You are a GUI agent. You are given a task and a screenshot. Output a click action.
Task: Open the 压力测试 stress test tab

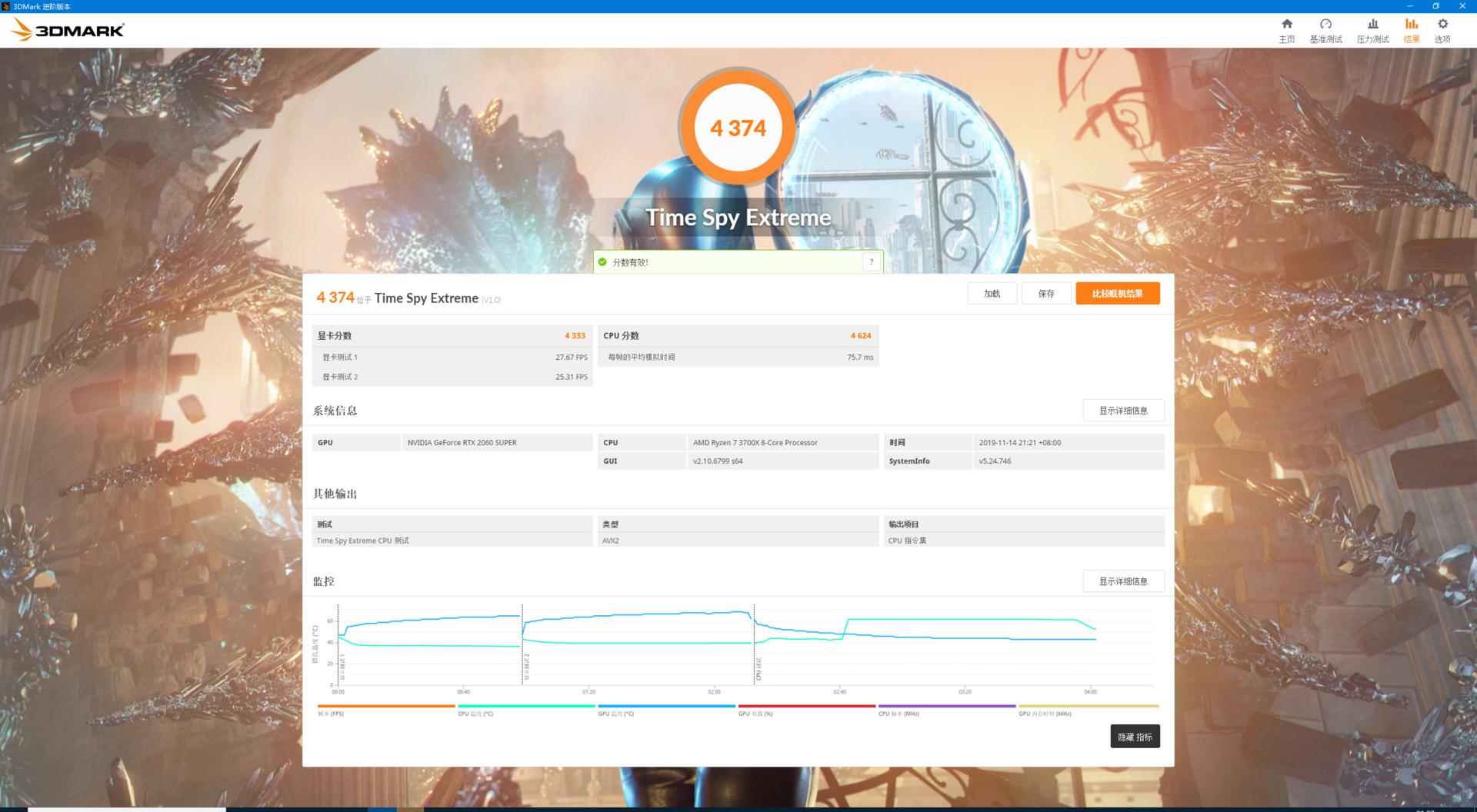1372,31
